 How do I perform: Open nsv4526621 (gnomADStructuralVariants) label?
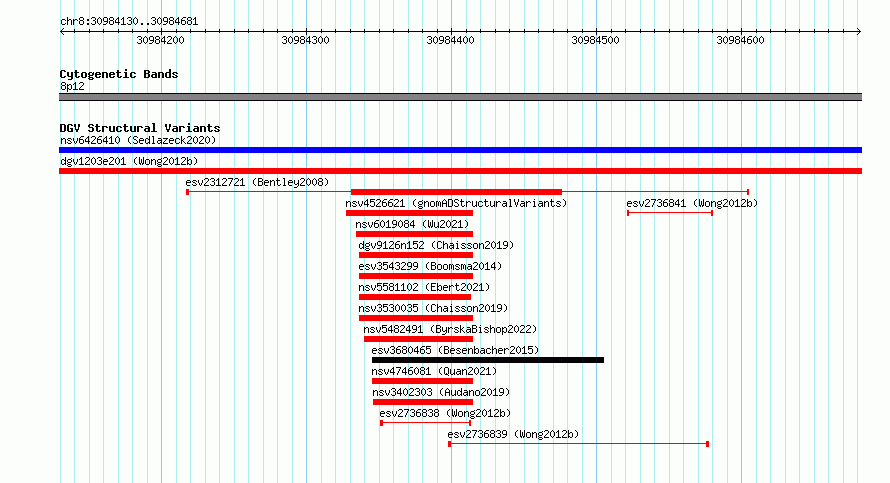click(456, 203)
